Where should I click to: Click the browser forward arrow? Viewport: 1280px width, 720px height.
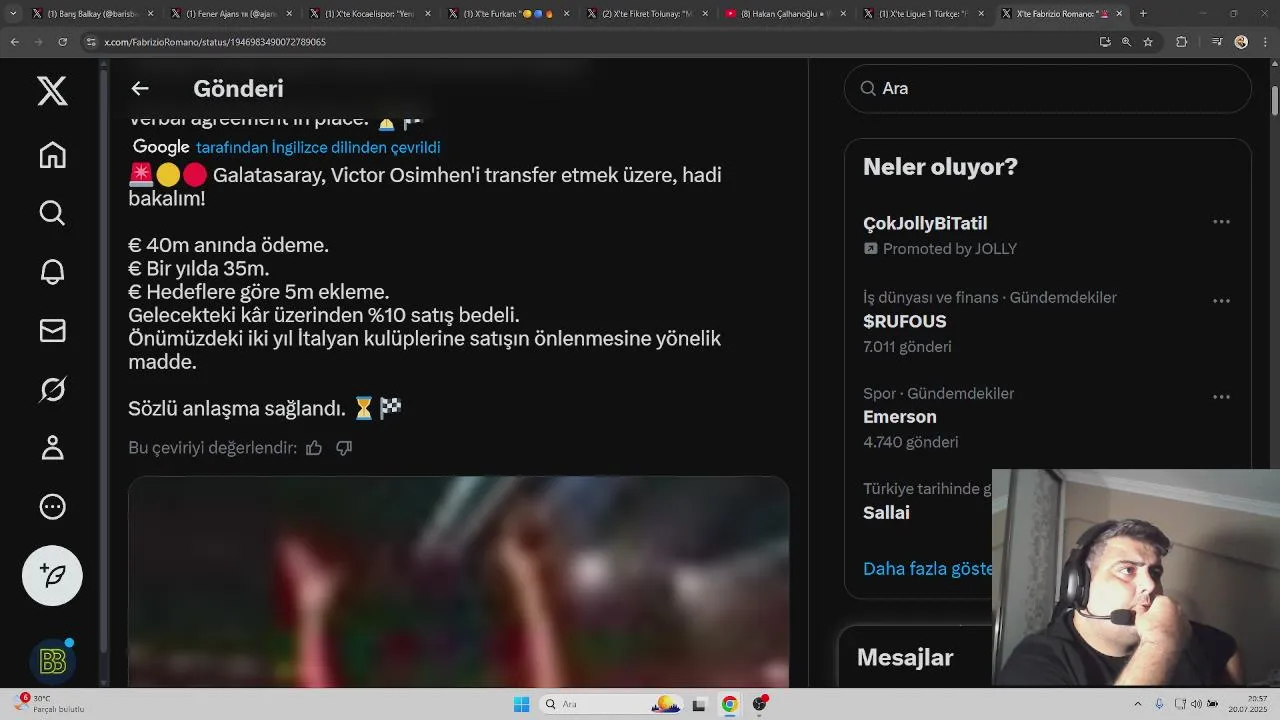[x=38, y=42]
